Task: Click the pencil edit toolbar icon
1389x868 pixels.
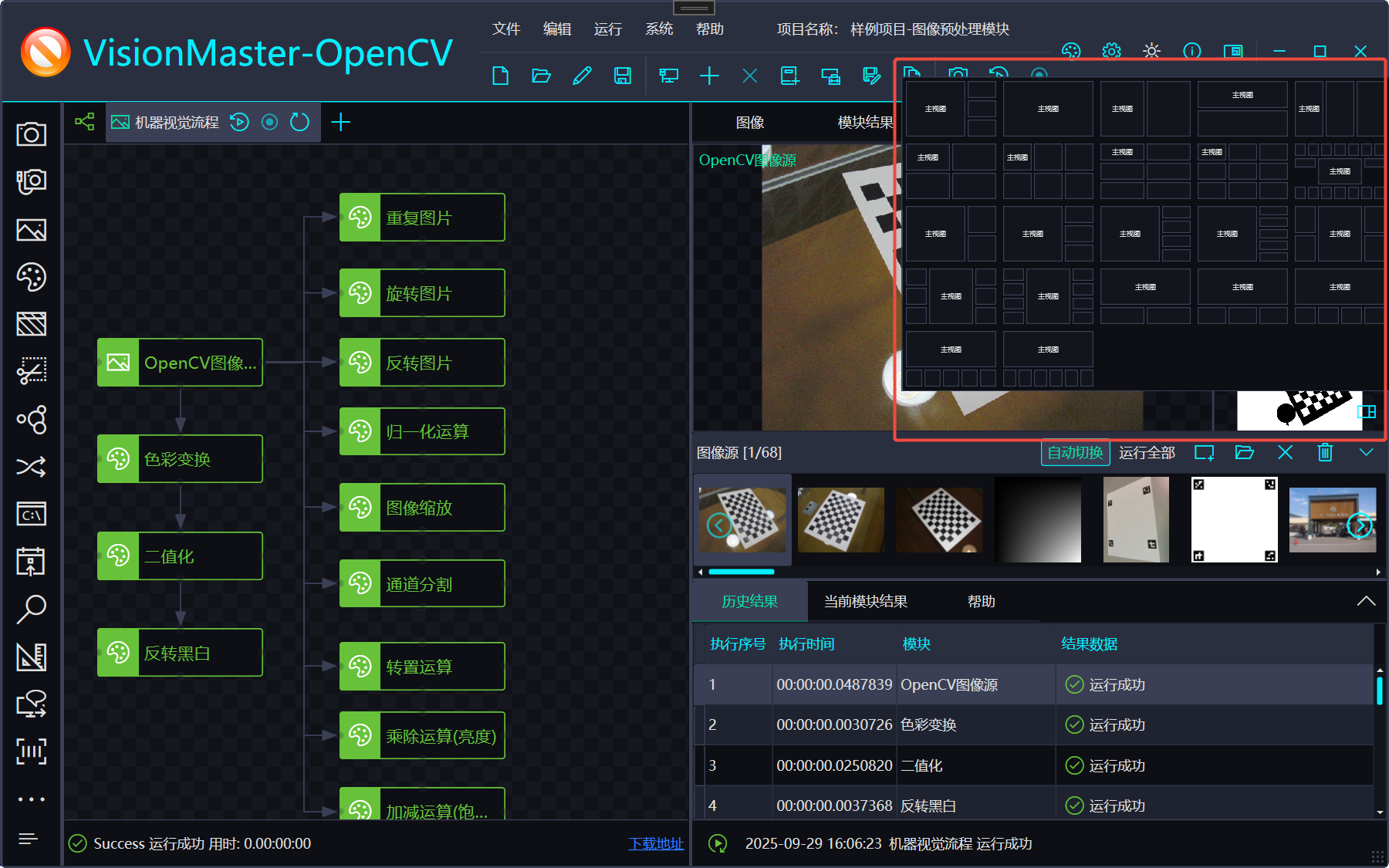Action: 582,76
